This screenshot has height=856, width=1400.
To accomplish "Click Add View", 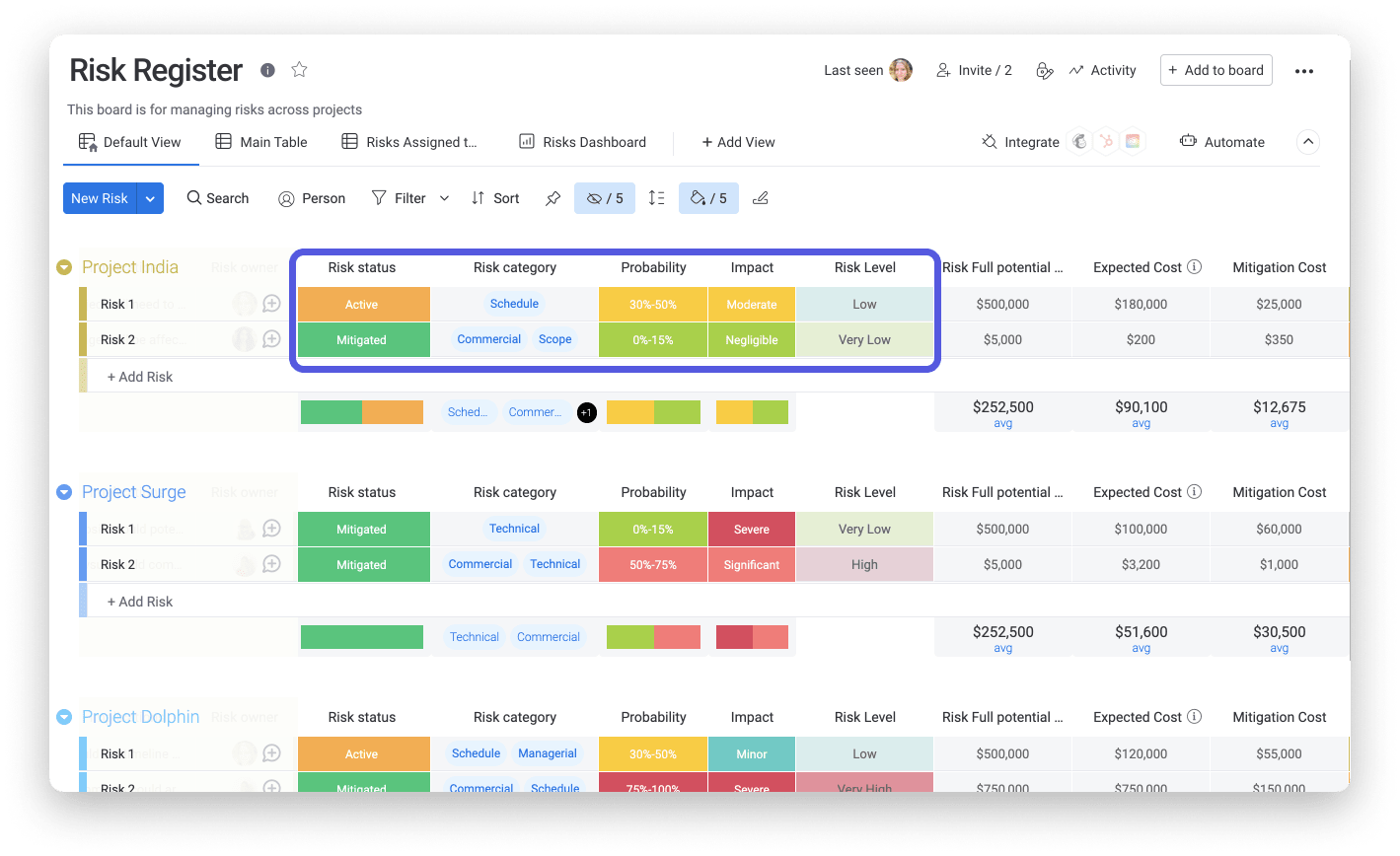I will click(x=738, y=142).
